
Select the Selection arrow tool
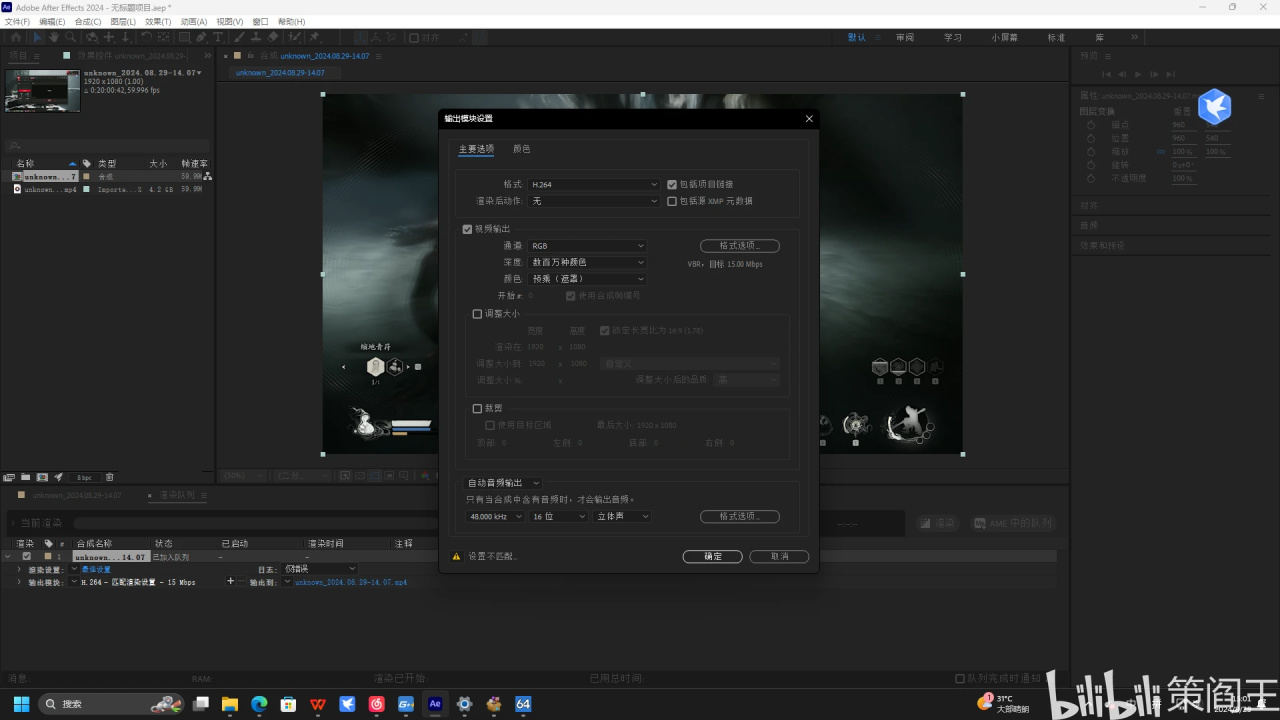tap(38, 37)
